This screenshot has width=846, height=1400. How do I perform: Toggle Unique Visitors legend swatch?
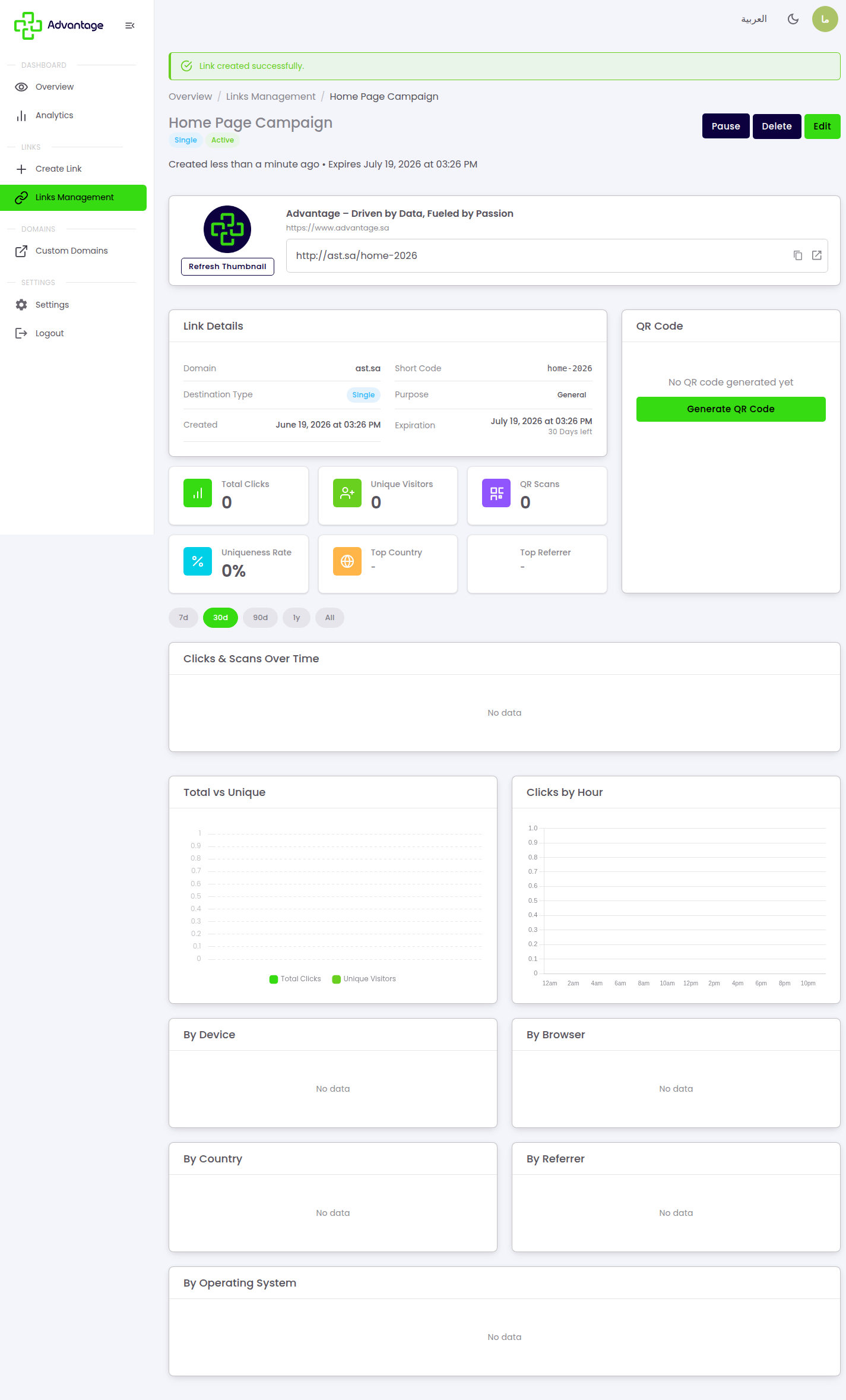pos(337,979)
